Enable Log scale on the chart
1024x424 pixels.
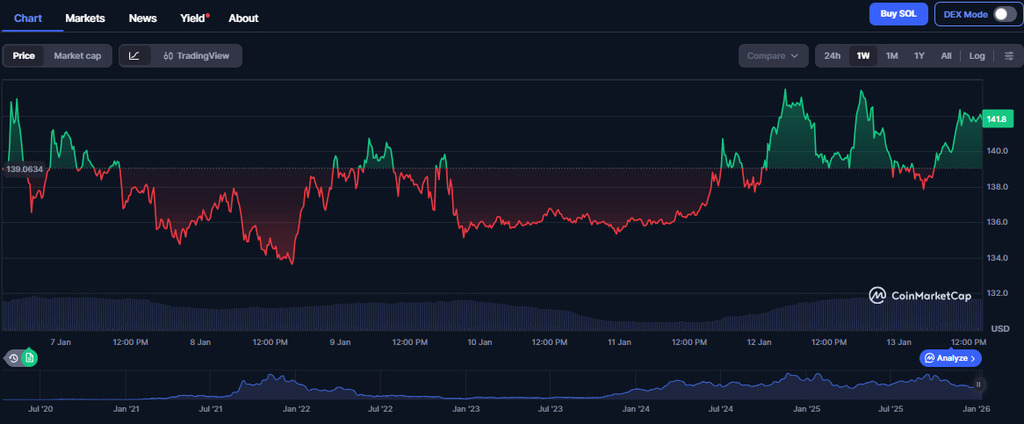[976, 56]
